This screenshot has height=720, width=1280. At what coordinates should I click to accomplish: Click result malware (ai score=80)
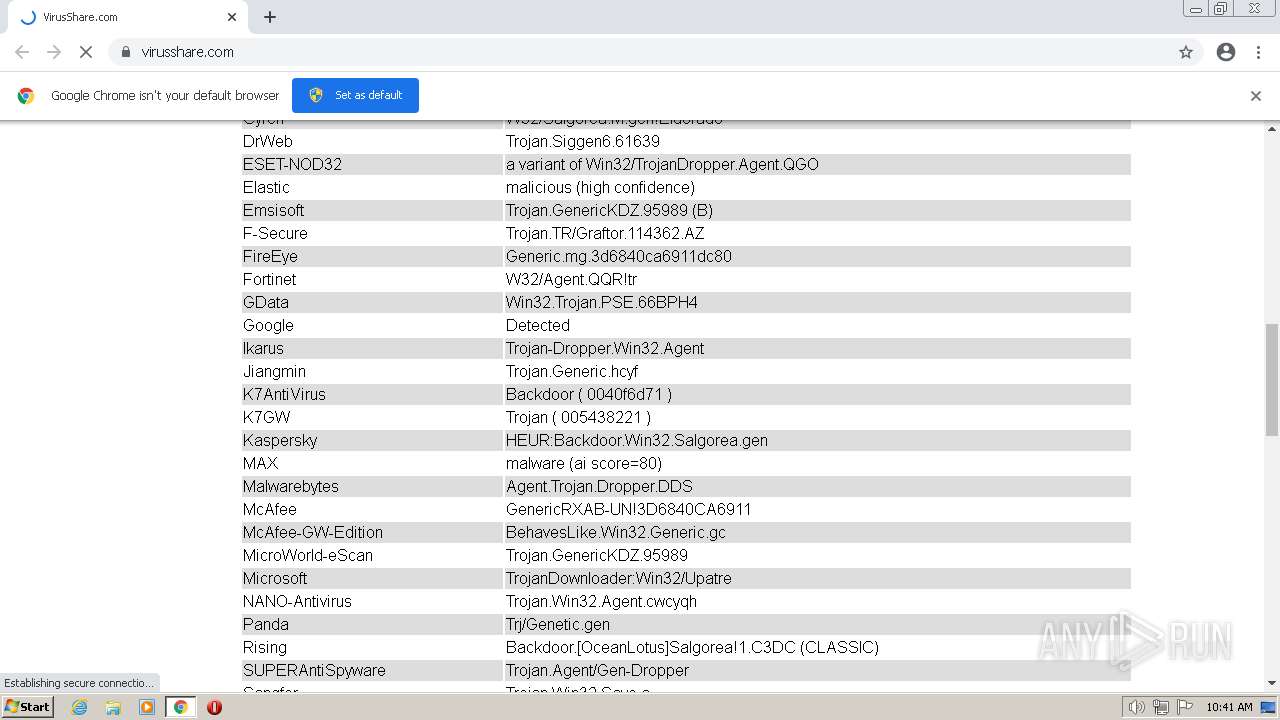point(584,463)
